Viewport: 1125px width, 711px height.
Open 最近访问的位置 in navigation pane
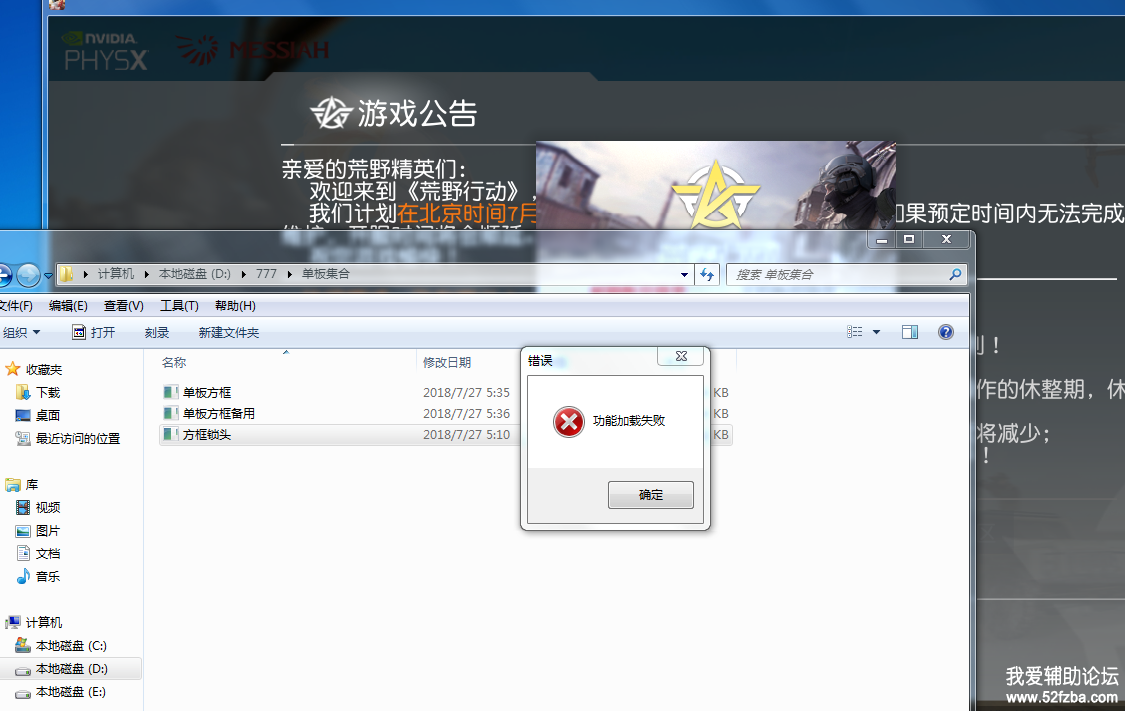coord(78,438)
